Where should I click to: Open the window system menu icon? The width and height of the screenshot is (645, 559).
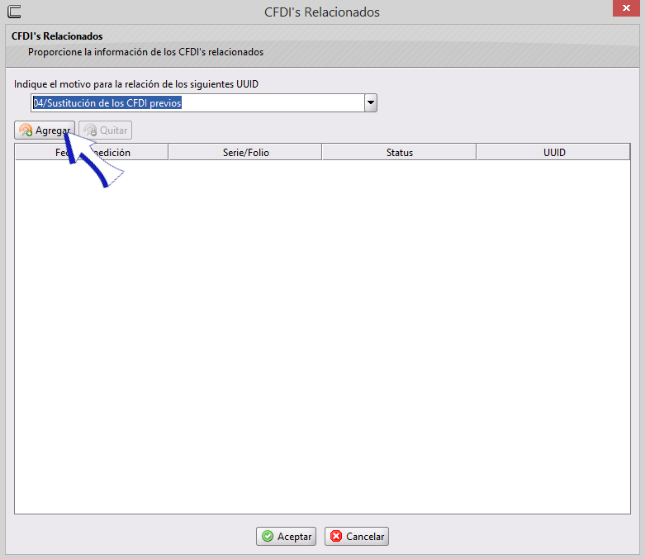pos(14,11)
